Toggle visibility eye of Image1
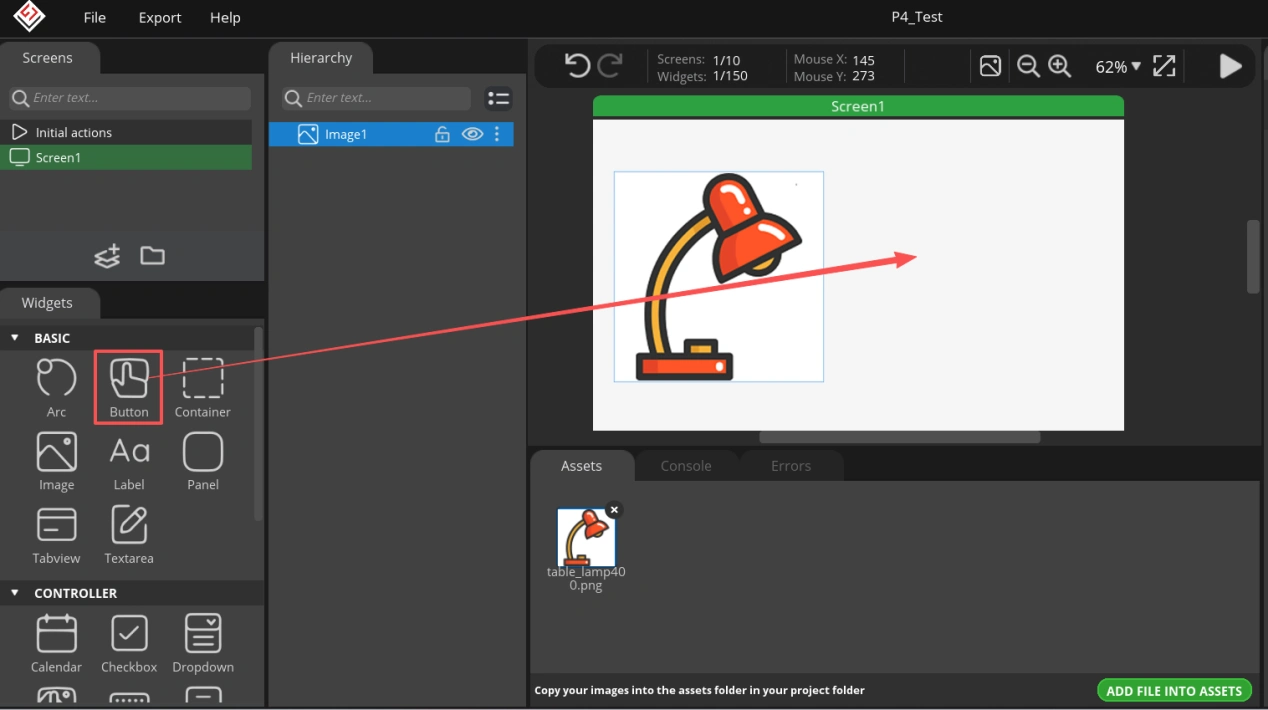This screenshot has width=1268, height=710. point(472,134)
